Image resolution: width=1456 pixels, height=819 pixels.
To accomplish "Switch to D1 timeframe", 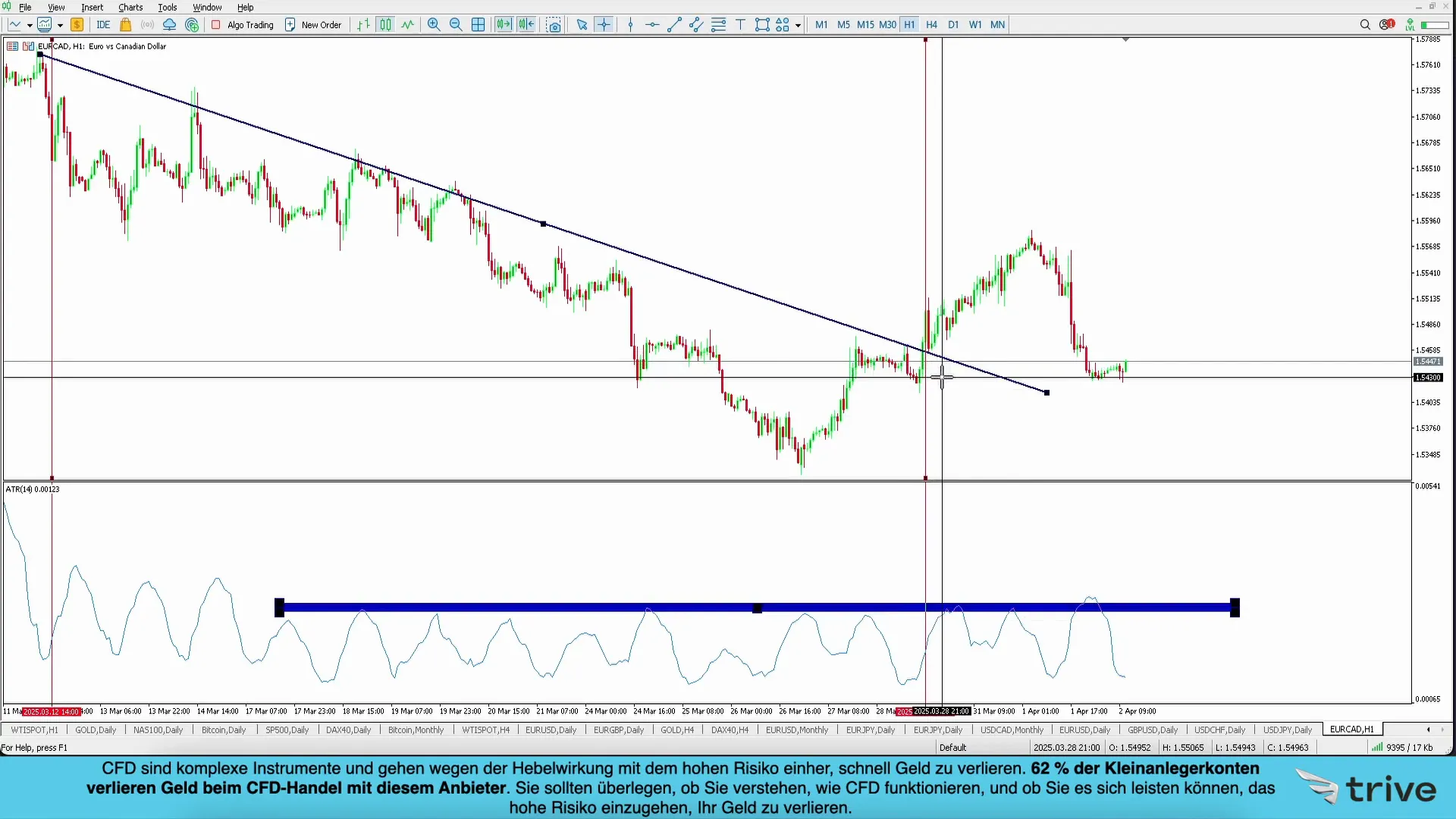I will pos(953,24).
